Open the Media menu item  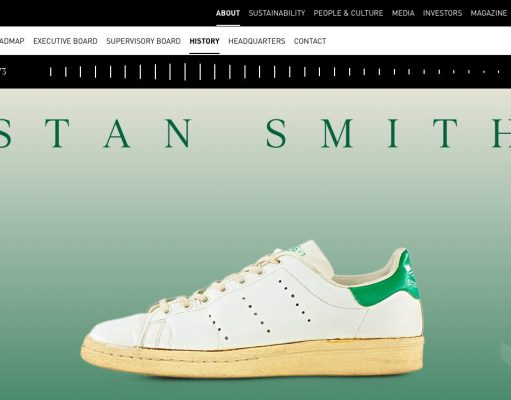(403, 13)
